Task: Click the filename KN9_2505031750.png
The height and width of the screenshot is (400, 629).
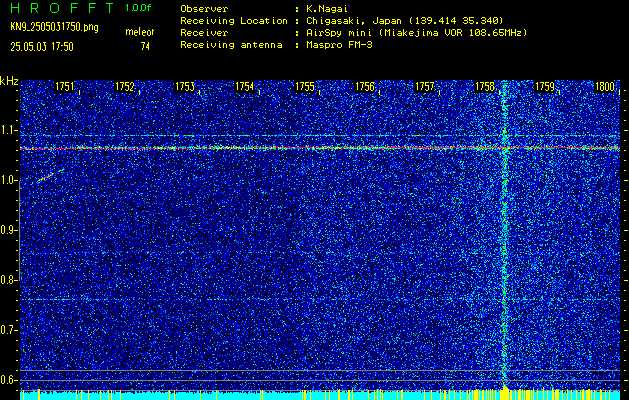Action: tap(54, 27)
